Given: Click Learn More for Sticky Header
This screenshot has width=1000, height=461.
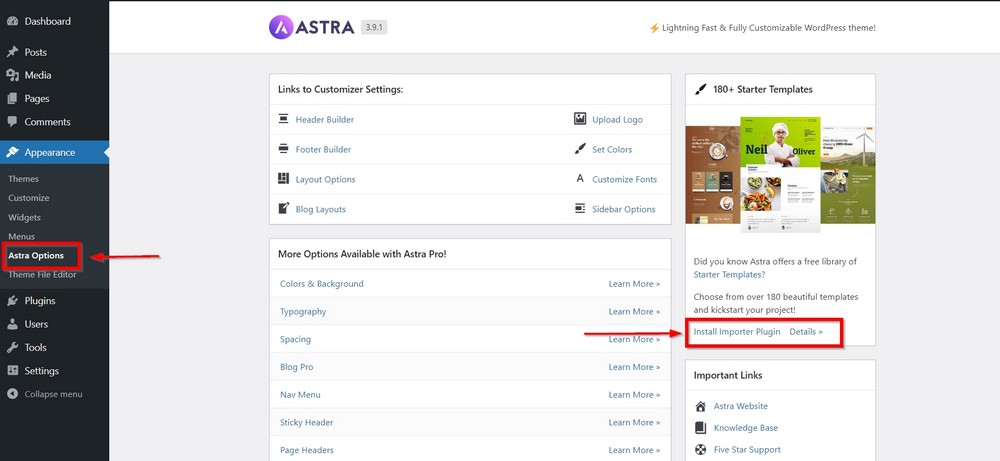Looking at the screenshot, I should 635,422.
